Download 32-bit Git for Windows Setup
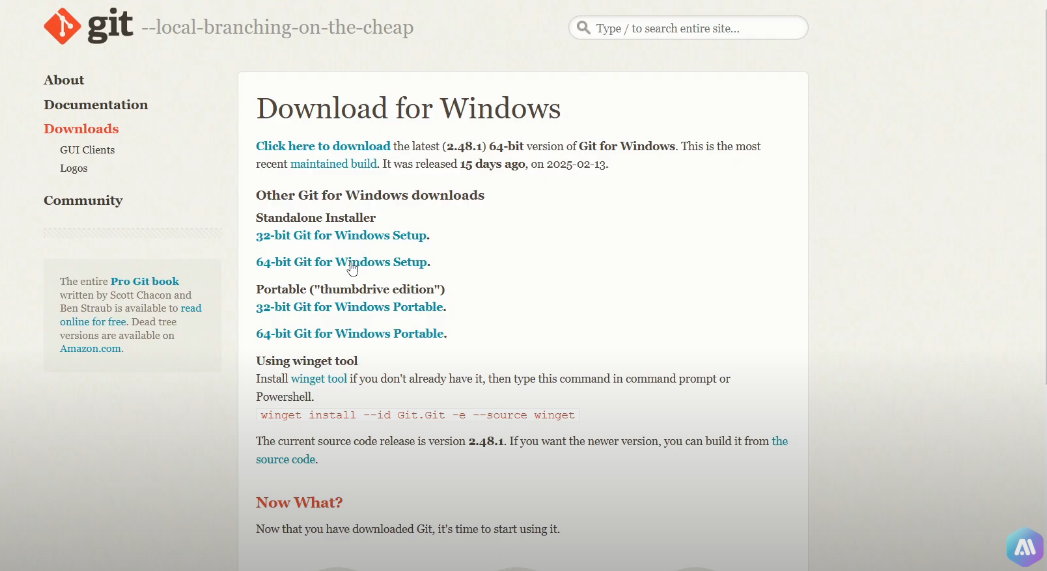This screenshot has width=1047, height=571. 341,236
